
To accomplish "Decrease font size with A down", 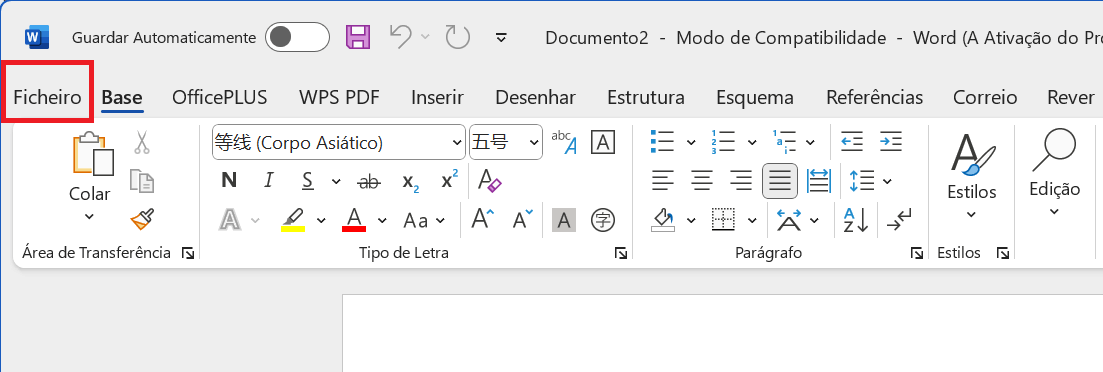I will pyautogui.click(x=522, y=220).
